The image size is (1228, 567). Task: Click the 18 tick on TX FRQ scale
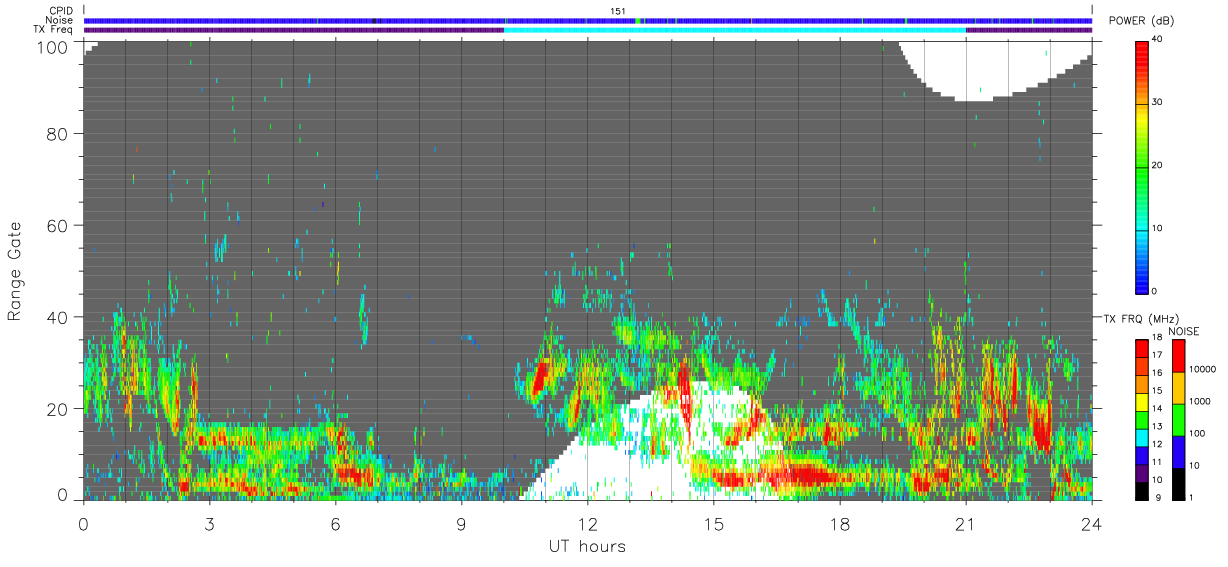[1158, 338]
